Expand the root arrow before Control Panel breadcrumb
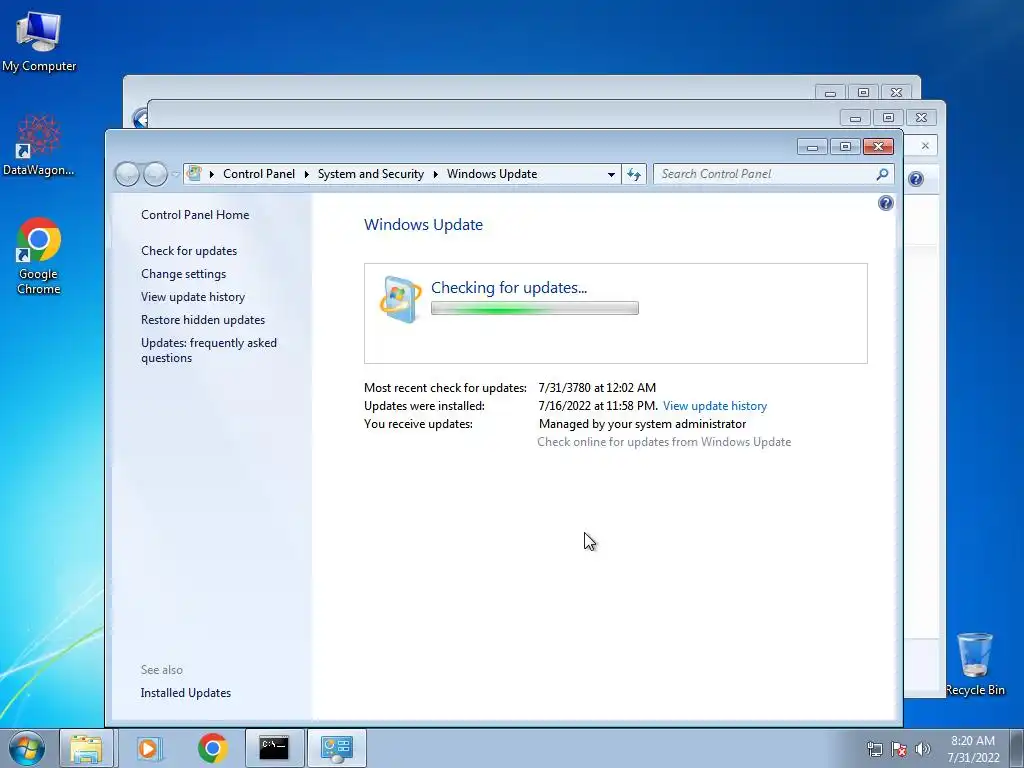Viewport: 1024px width, 768px height. tap(212, 174)
